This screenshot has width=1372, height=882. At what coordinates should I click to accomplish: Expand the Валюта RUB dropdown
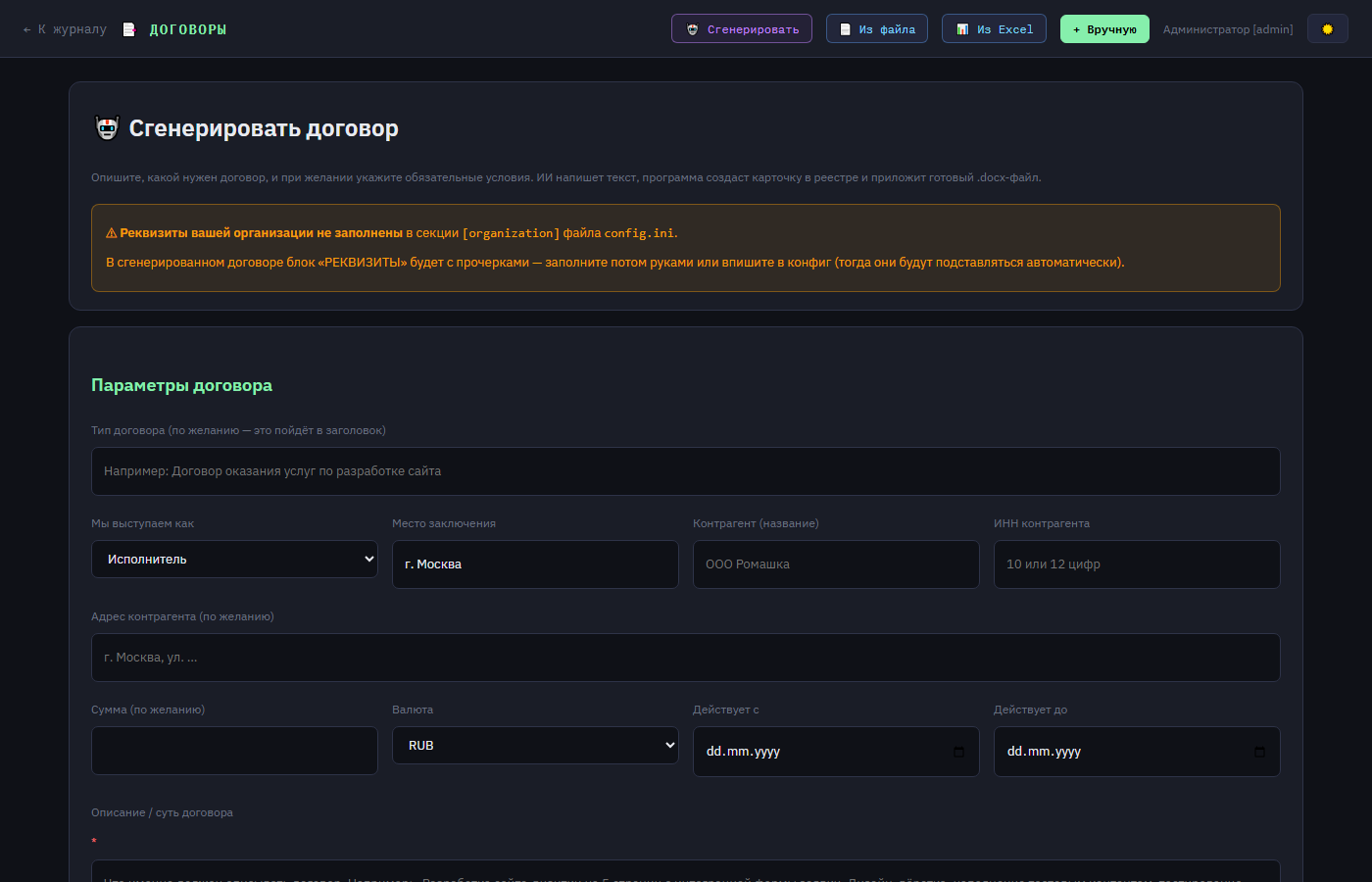[x=535, y=745]
